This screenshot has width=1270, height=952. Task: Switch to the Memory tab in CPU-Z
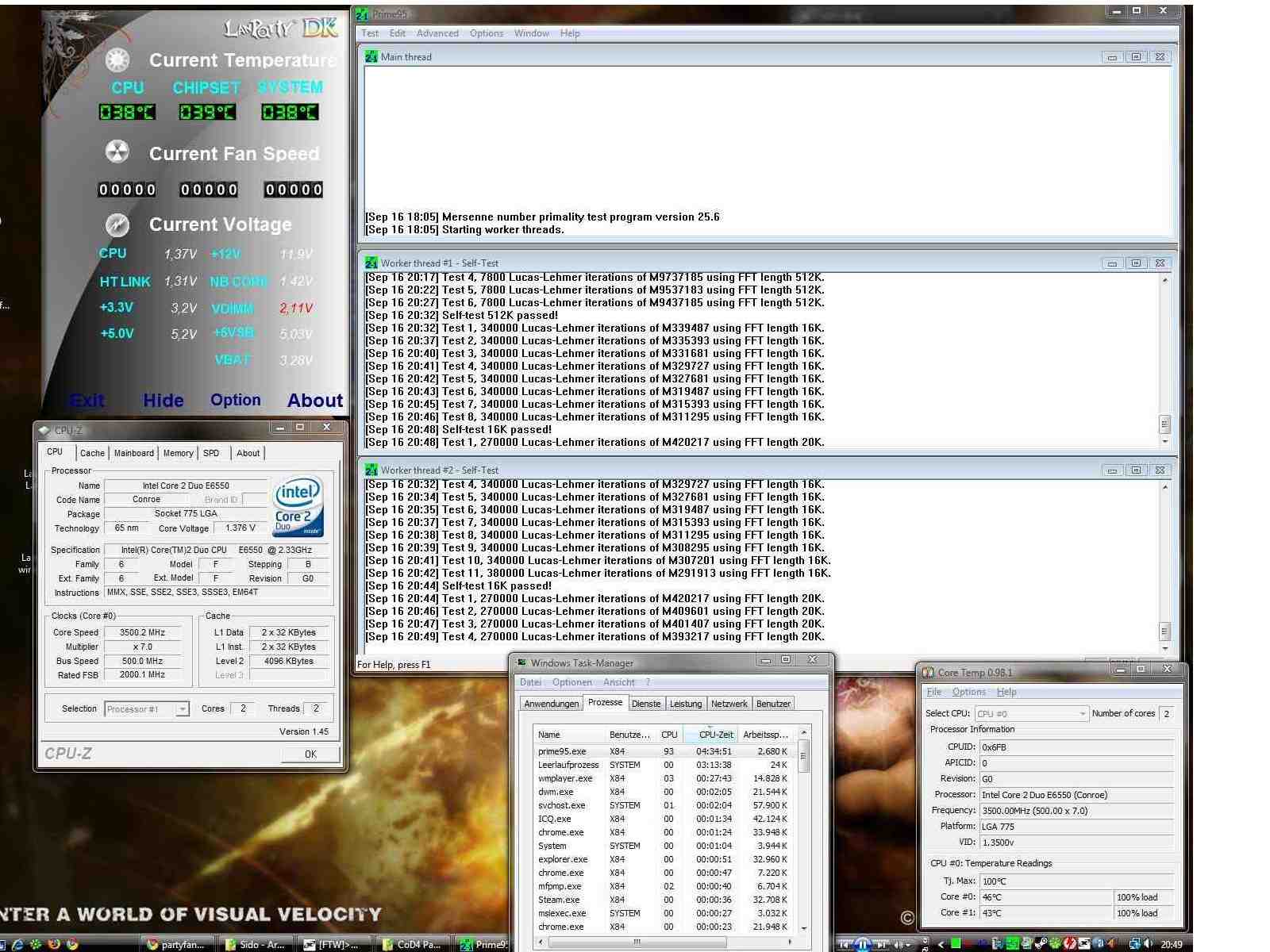tap(179, 453)
